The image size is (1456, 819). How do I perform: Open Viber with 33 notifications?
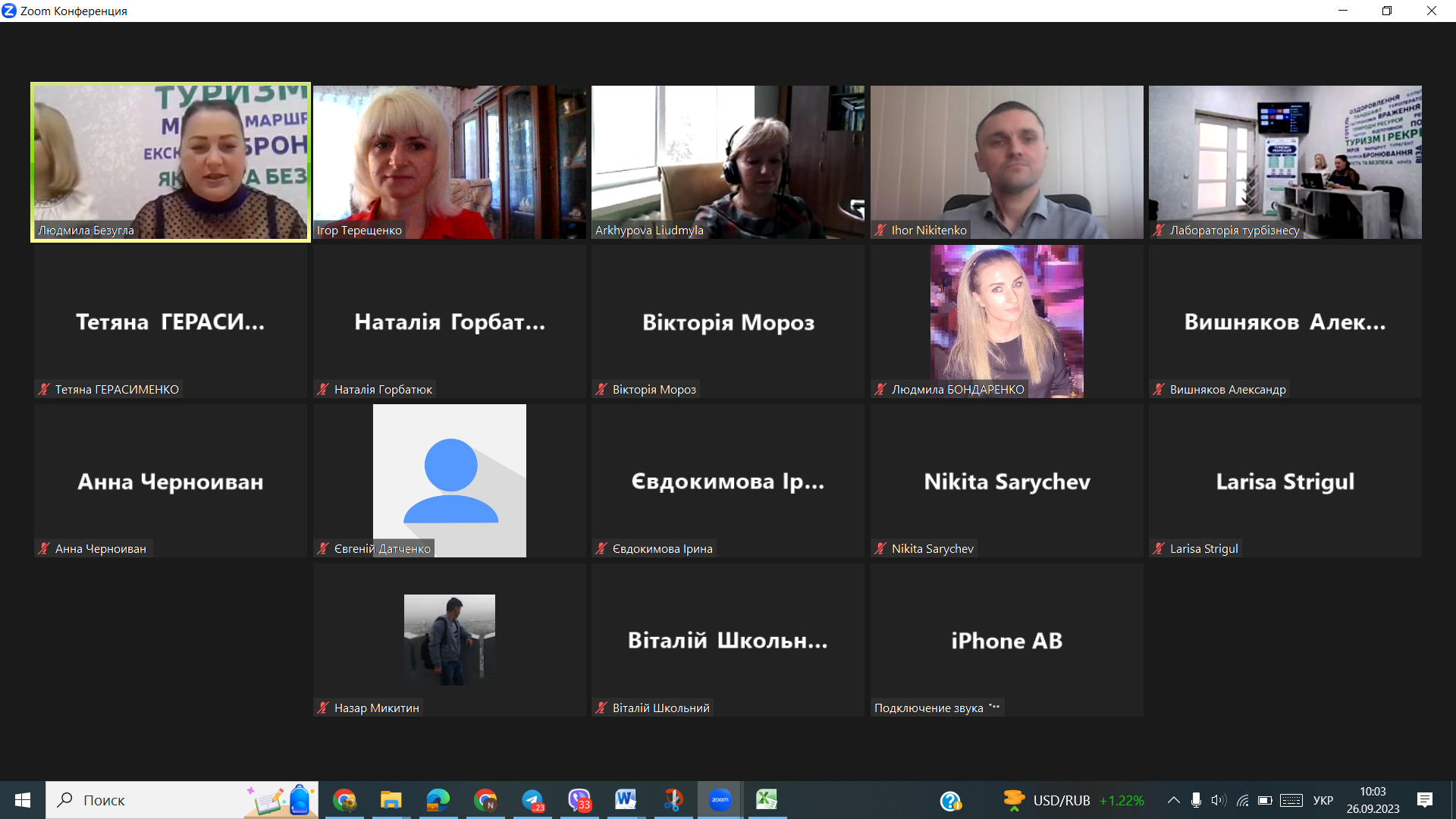579,800
